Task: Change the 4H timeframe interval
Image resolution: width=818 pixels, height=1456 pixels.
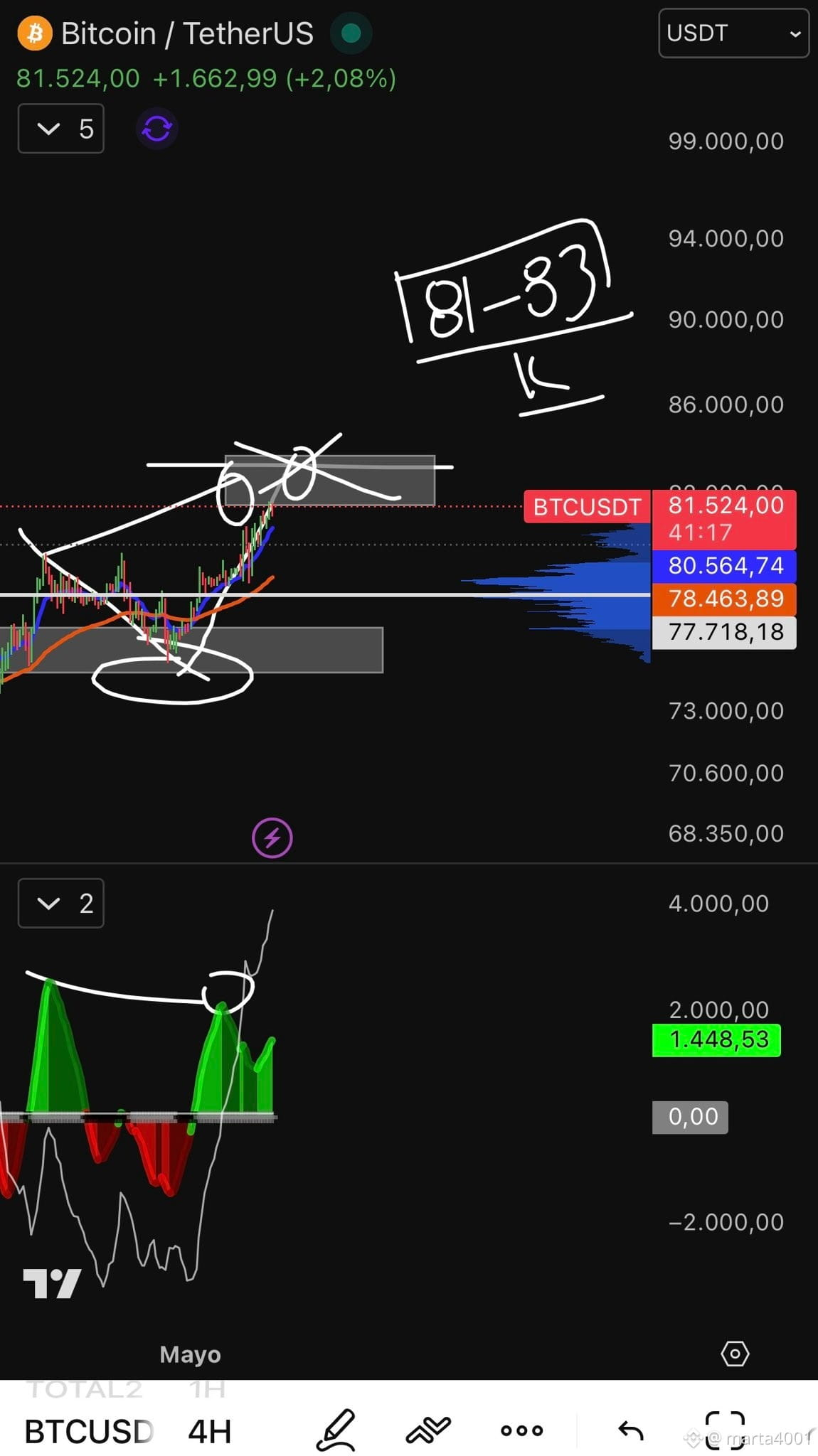Action: (x=210, y=1432)
